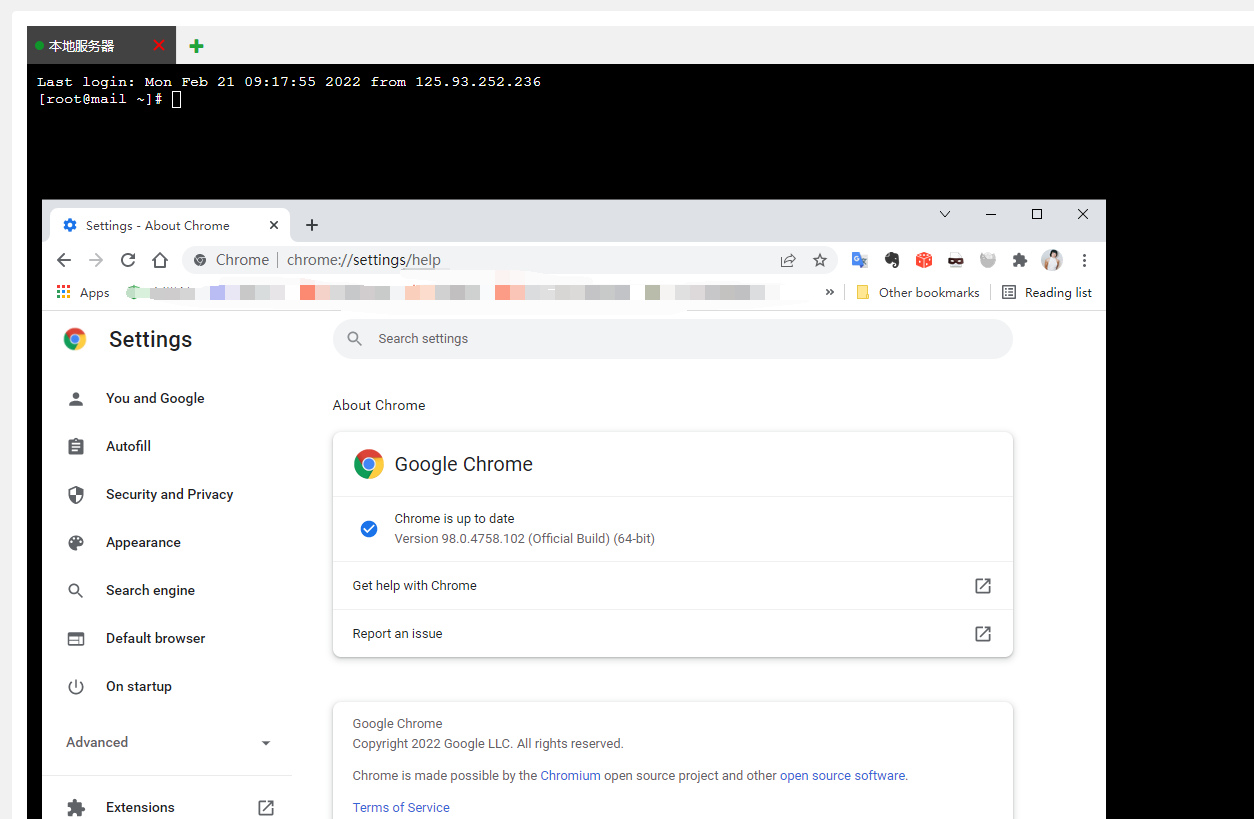
Task: Open the Chrome profile avatar
Action: [1052, 260]
